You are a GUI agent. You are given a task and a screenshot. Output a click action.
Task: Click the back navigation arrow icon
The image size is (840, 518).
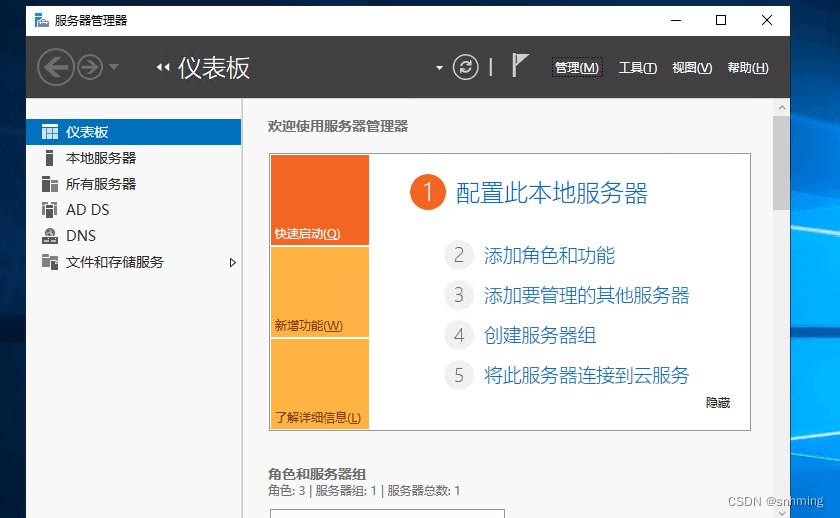point(56,67)
